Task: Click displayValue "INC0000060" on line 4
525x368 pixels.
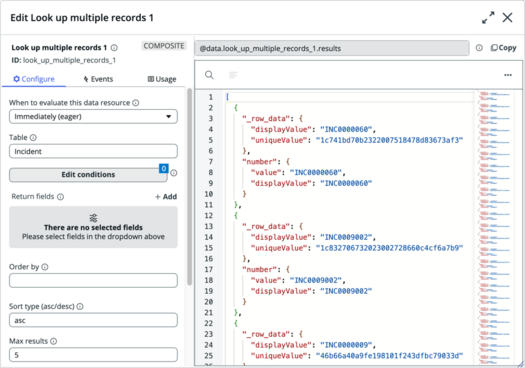Action: [x=346, y=129]
